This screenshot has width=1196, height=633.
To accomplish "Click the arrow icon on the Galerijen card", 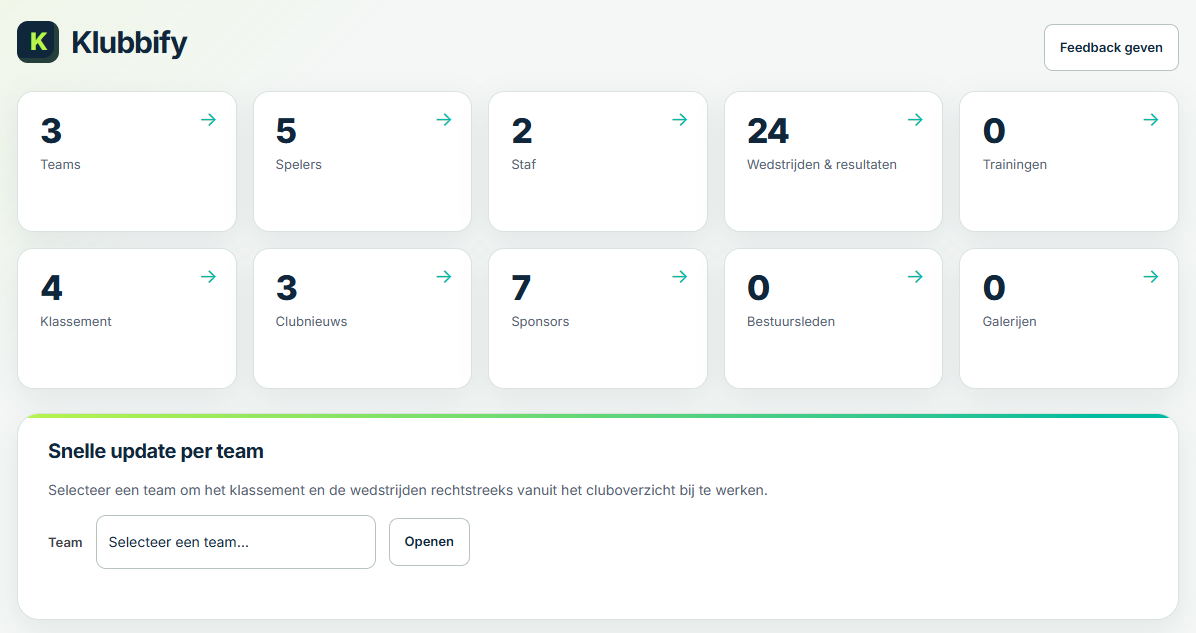I will point(1151,277).
